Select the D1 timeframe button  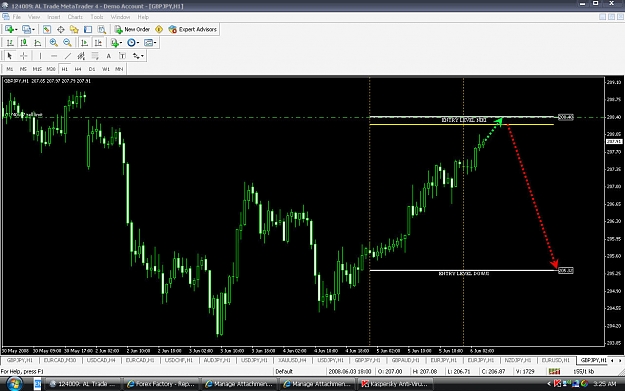pyautogui.click(x=92, y=69)
